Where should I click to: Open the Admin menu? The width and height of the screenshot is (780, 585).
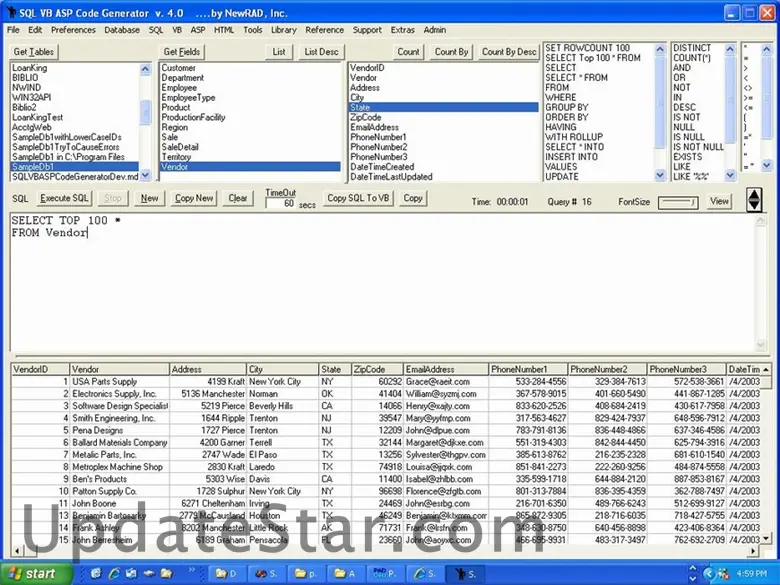(435, 30)
